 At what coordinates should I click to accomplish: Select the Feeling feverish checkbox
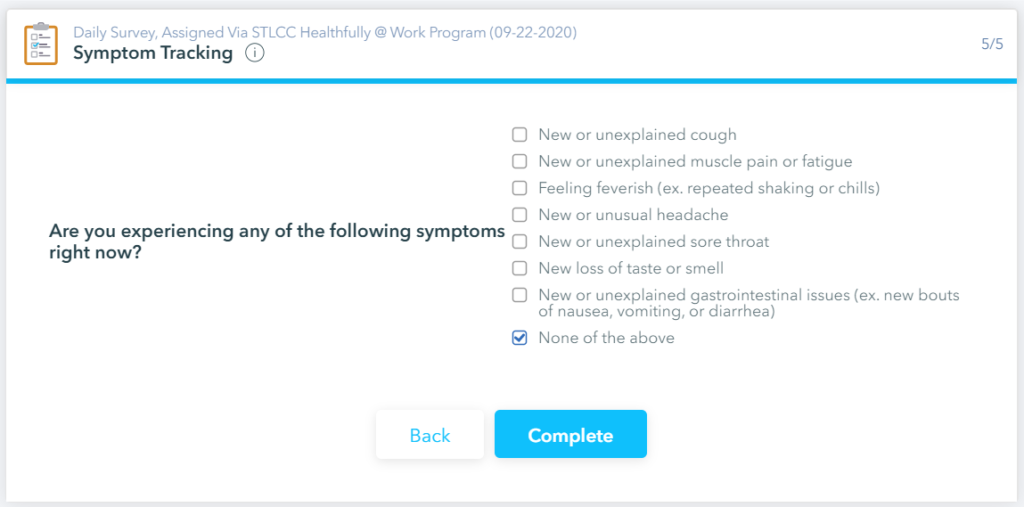pyautogui.click(x=519, y=188)
